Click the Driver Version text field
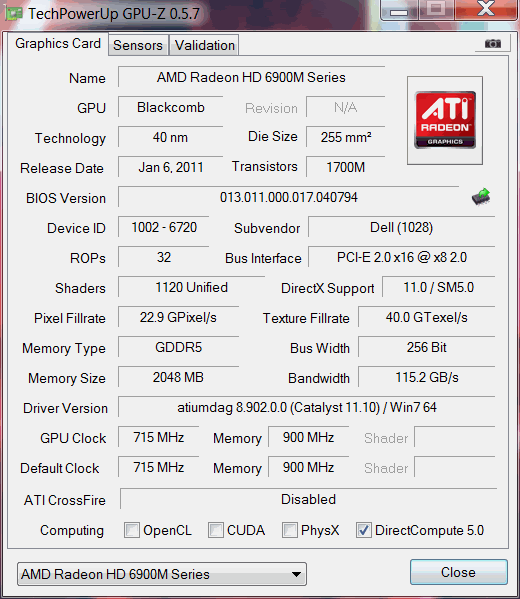Image resolution: width=520 pixels, height=599 pixels. click(x=306, y=407)
